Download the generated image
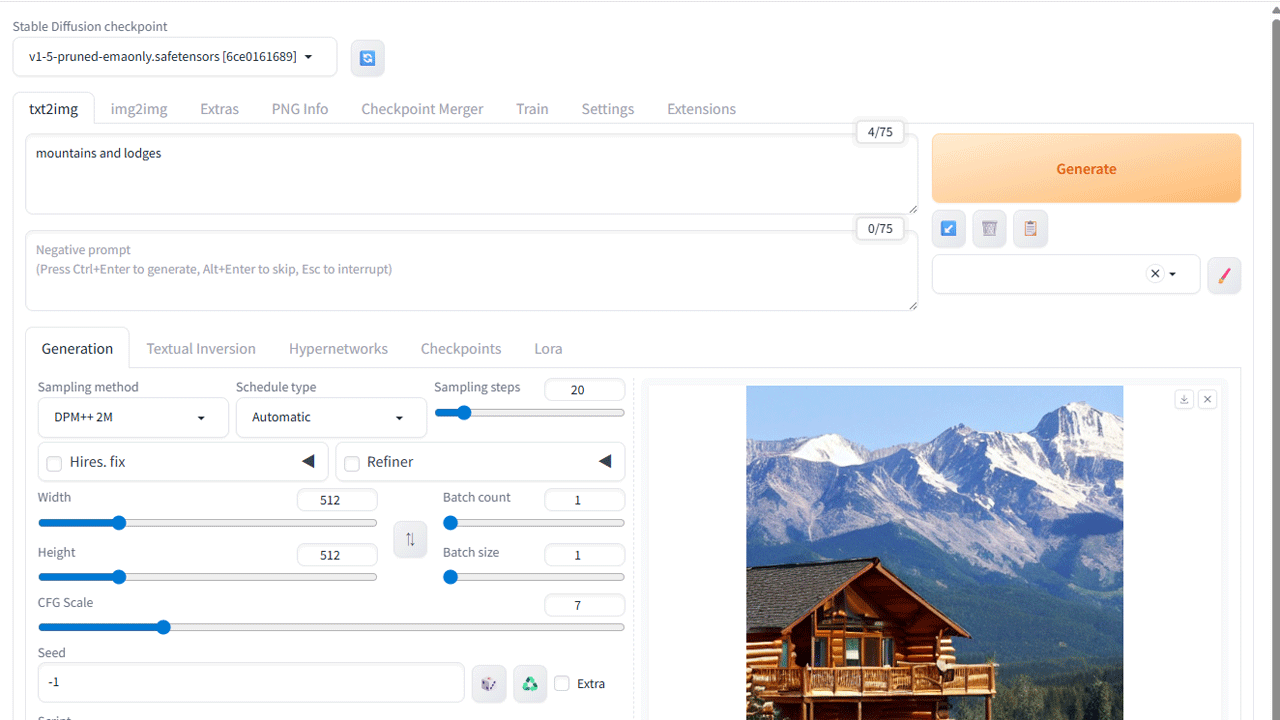The height and width of the screenshot is (720, 1280). (1184, 399)
